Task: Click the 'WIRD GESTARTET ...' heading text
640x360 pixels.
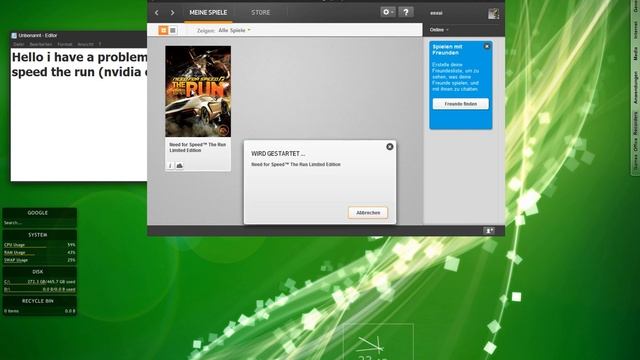Action: coord(278,154)
